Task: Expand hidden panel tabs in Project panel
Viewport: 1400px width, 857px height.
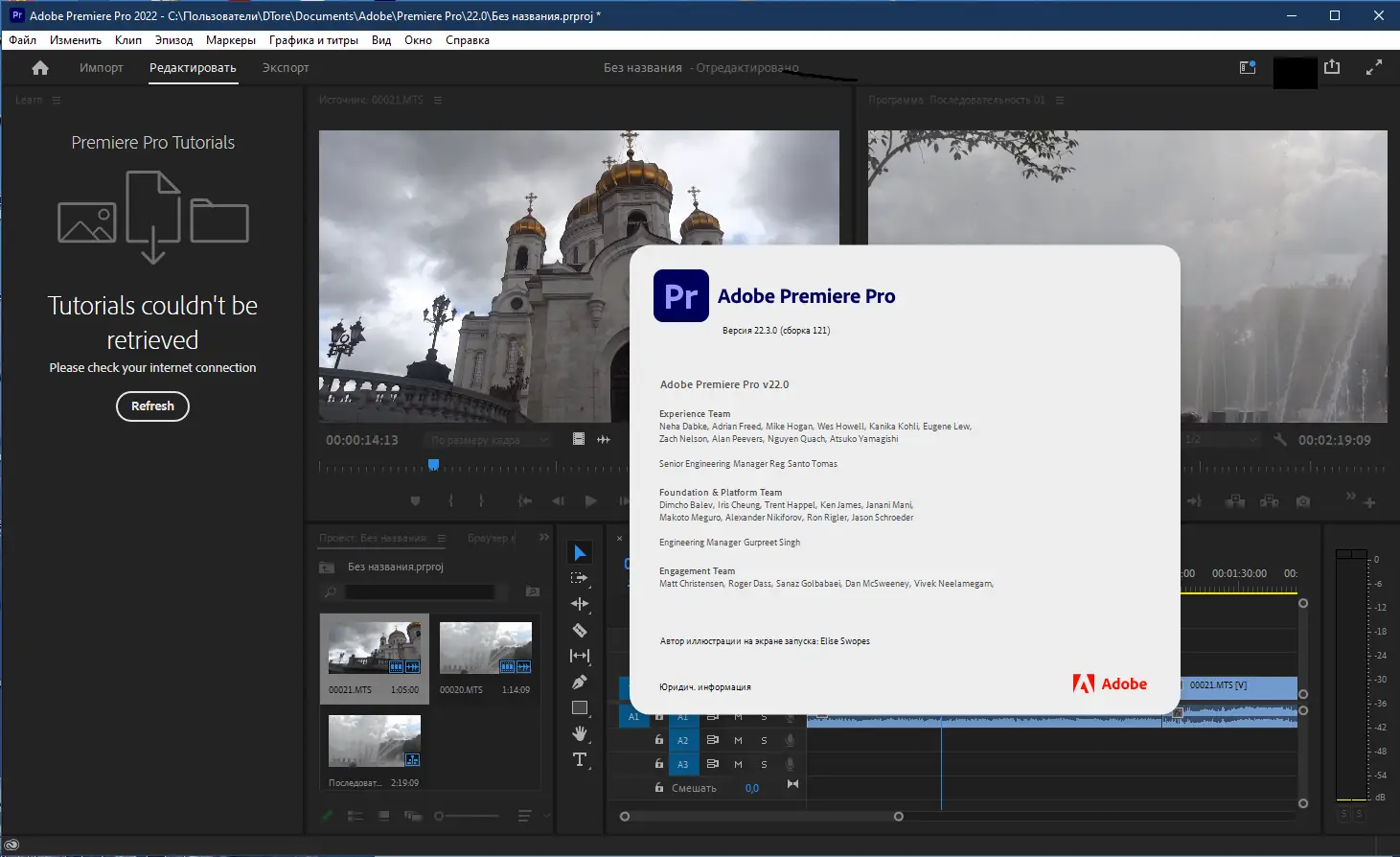Action: [544, 538]
